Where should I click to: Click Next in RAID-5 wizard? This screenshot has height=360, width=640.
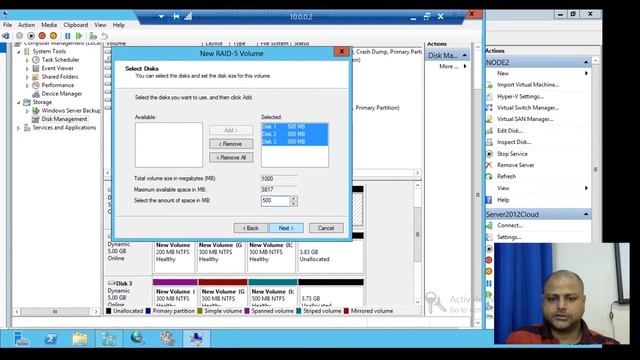tap(286, 228)
